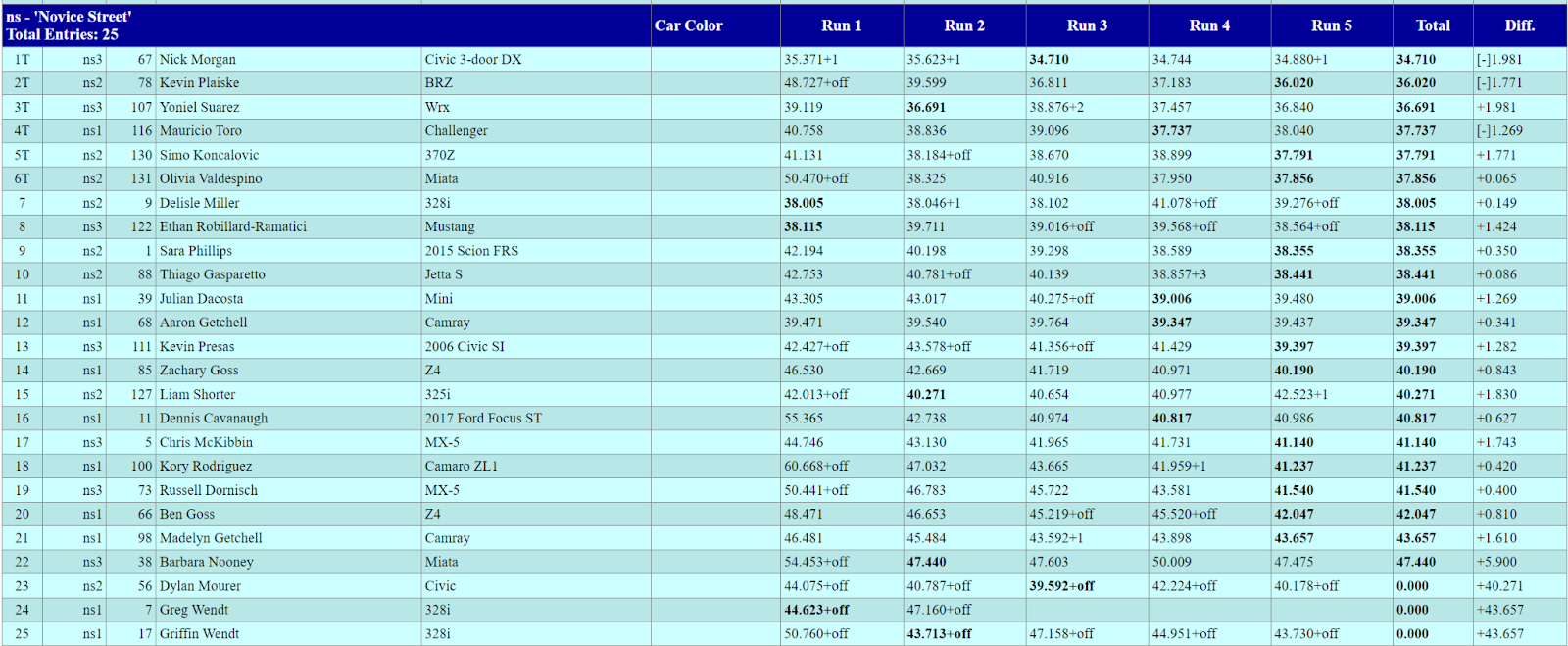Viewport: 1568px width, 646px height.
Task: Click car model Jetta S
Action: tap(444, 275)
